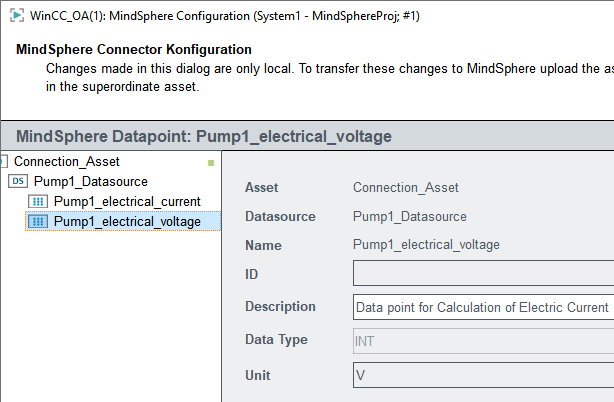Image resolution: width=614 pixels, height=402 pixels.
Task: Click the datapoint icon for Pump1_electrical_voltage
Action: click(x=38, y=222)
